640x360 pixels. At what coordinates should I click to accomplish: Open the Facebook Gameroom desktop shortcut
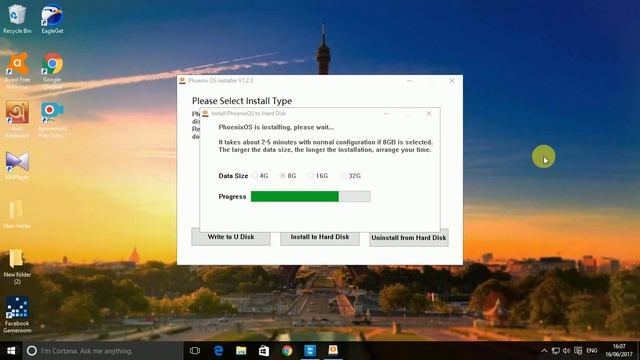coord(17,315)
